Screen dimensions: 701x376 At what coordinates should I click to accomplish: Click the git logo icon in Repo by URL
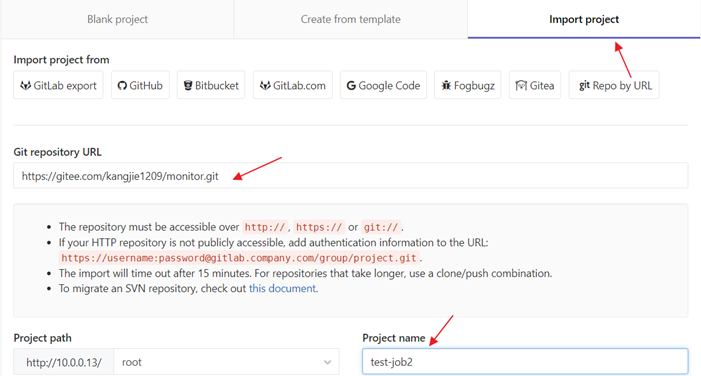[x=584, y=85]
